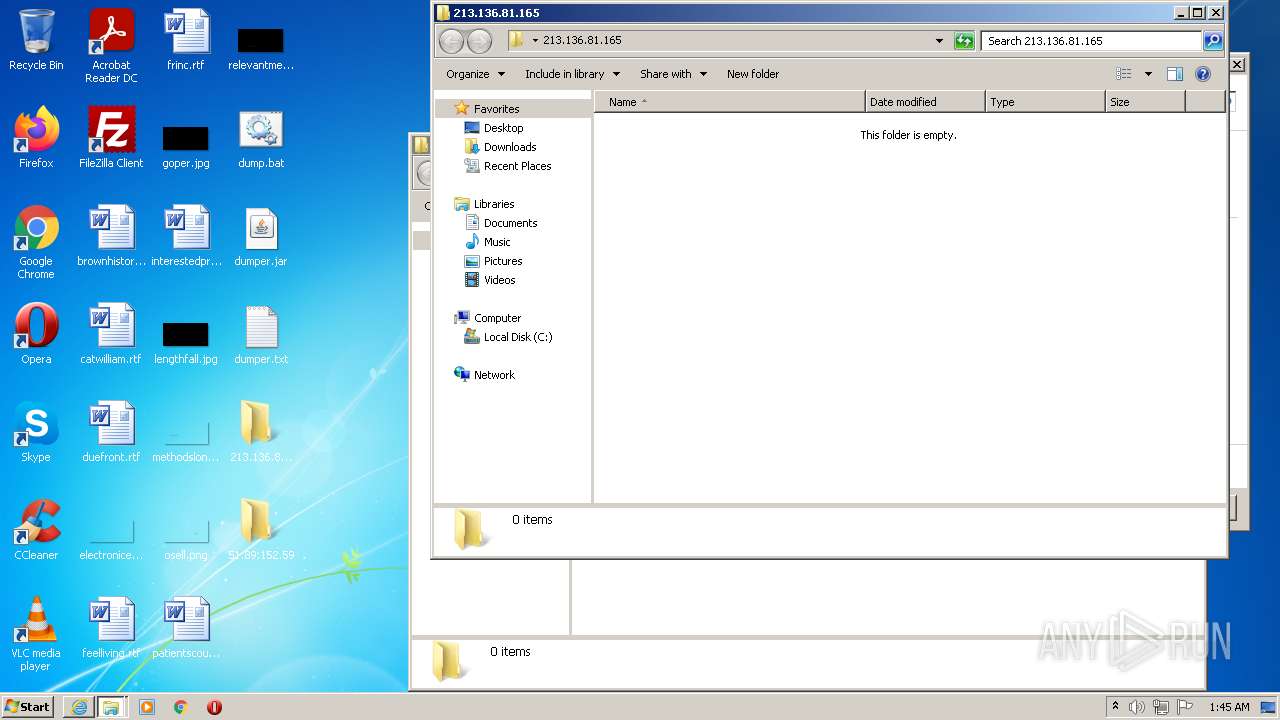
Task: Toggle the preview pane button
Action: point(1175,74)
